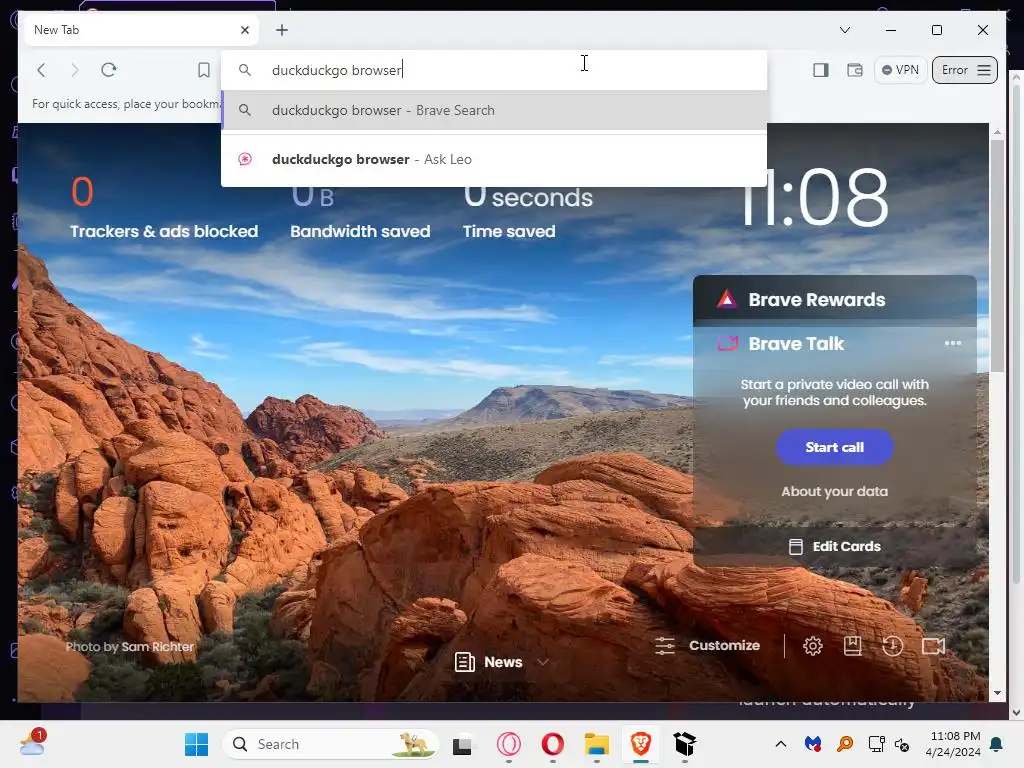Switch to Opera browser in the taskbar
Viewport: 1024px width, 768px height.
(x=552, y=744)
